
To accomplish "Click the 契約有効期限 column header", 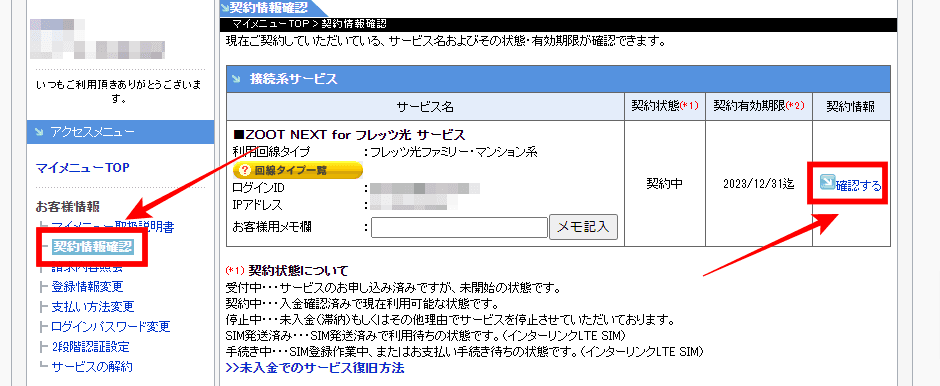I will point(759,106).
